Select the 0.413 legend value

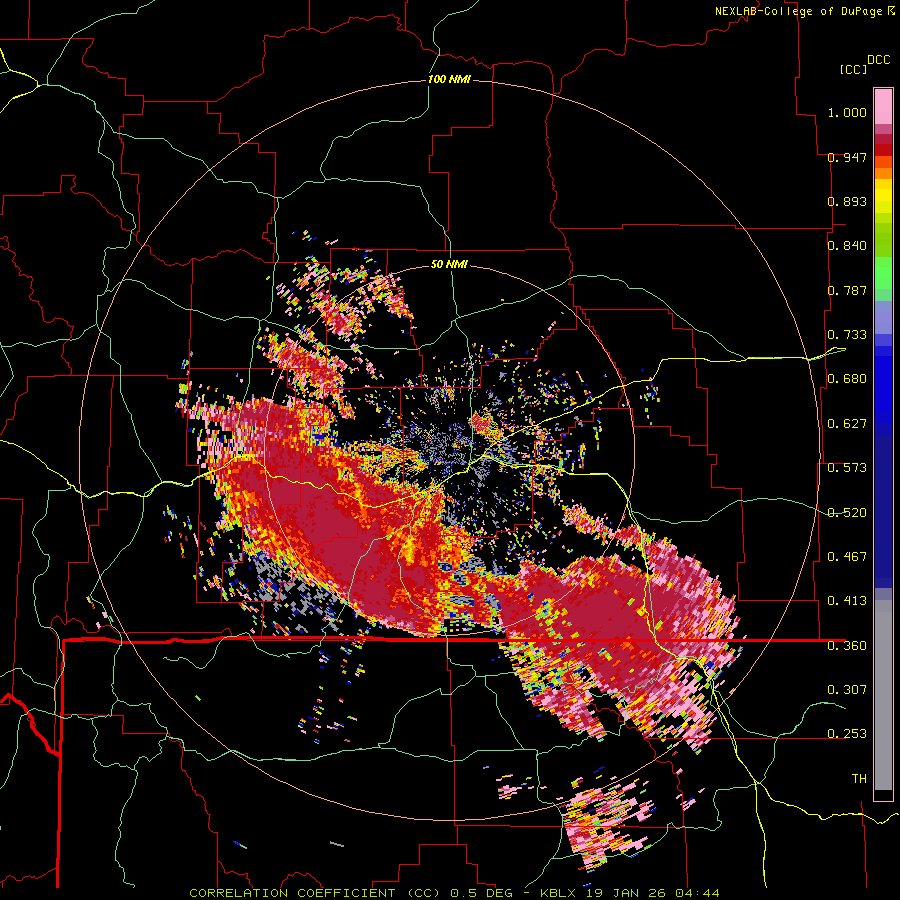pos(847,601)
